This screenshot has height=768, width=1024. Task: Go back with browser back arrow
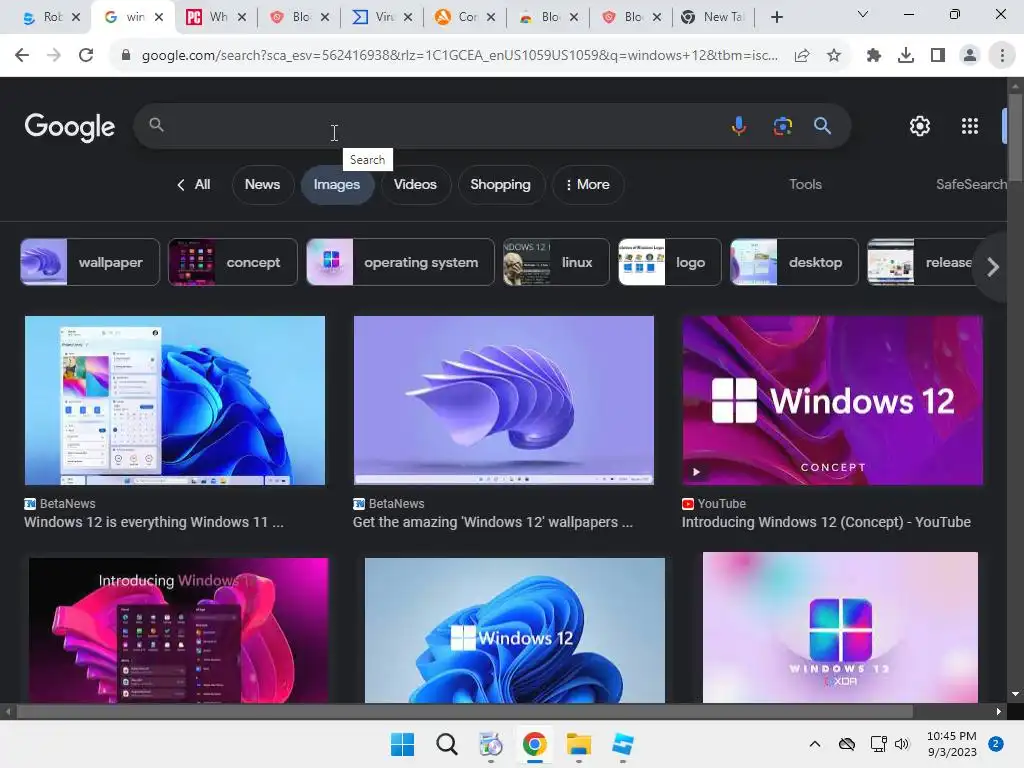coord(22,56)
